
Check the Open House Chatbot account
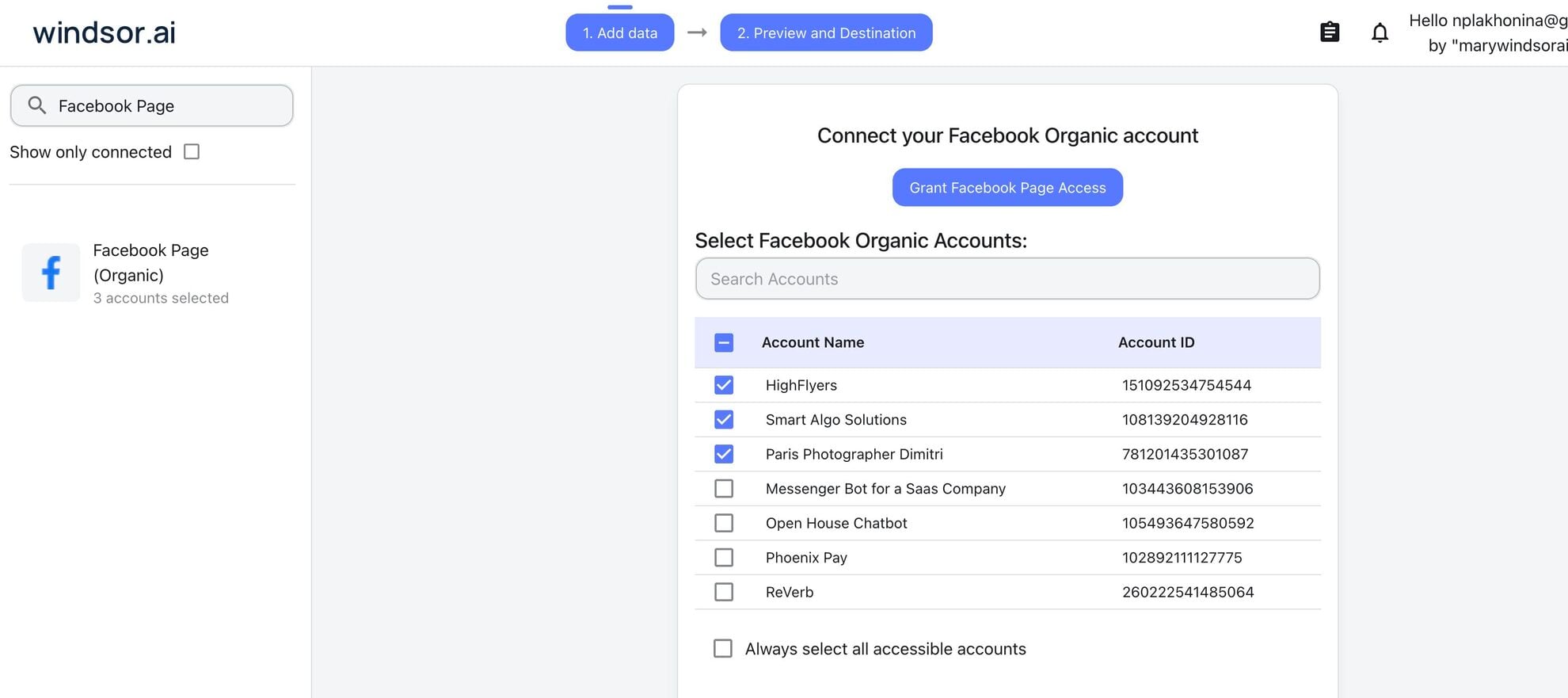(x=724, y=523)
